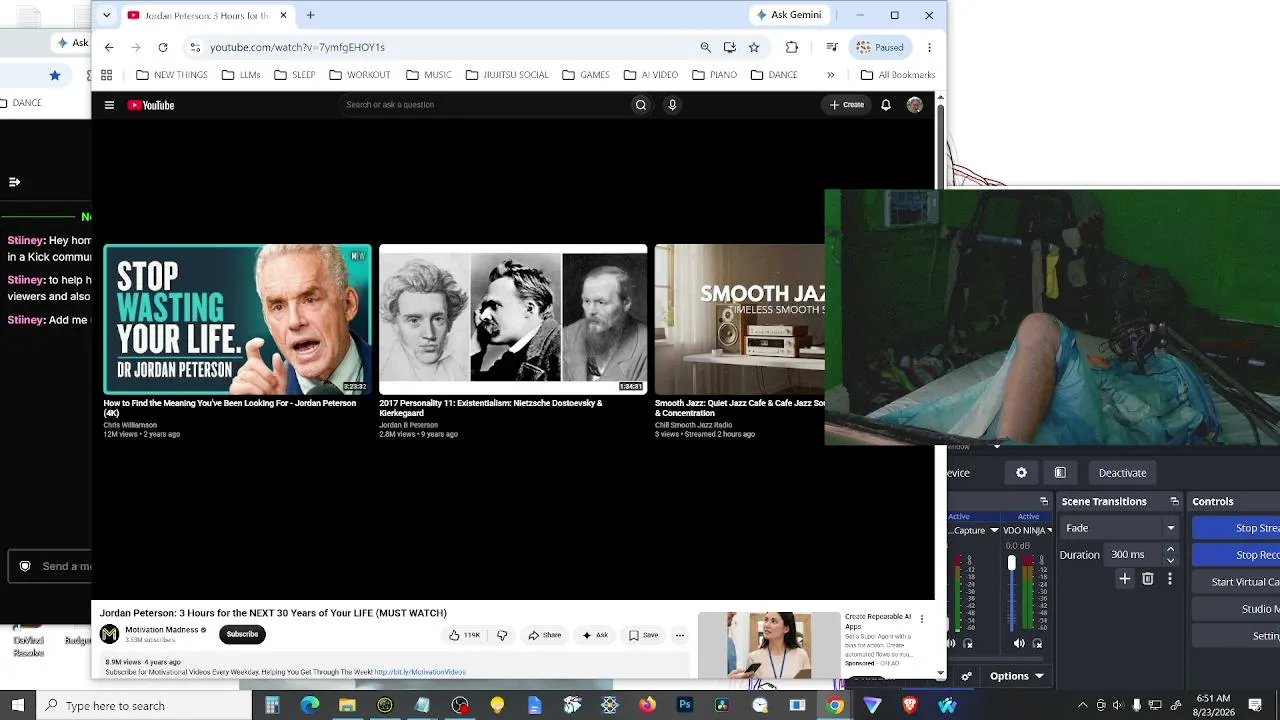Like the video with thumbs up
The image size is (1280, 720).
[464, 635]
